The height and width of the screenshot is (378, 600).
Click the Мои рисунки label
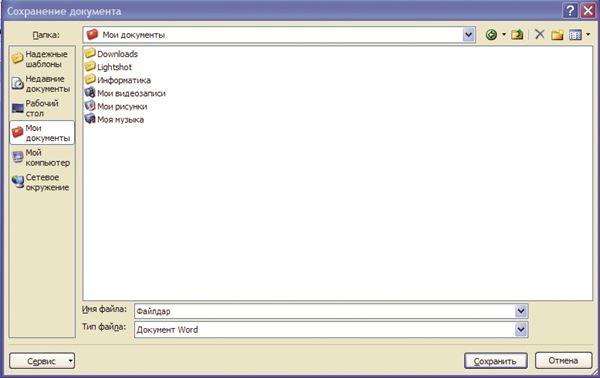122,106
